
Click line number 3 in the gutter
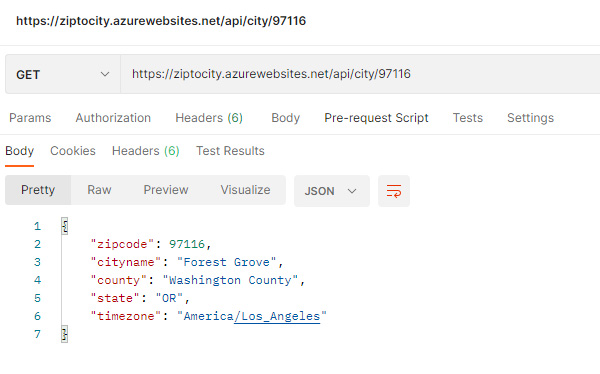click(x=37, y=262)
